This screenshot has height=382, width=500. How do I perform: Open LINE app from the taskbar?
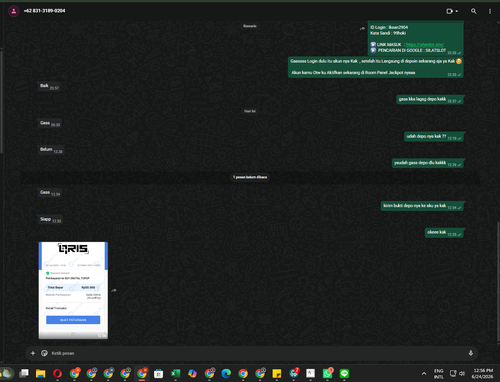[x=344, y=373]
